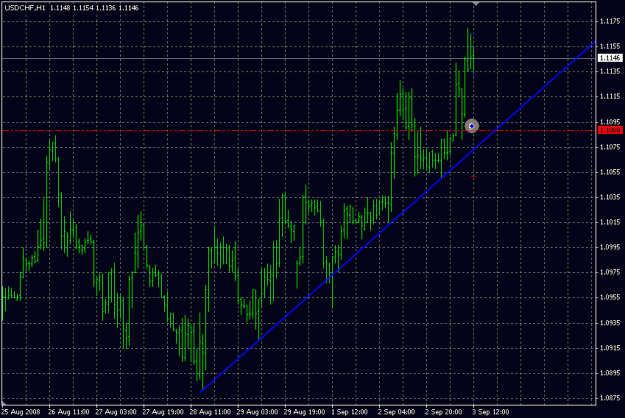Click the 27 Aug 19:00 time label

tap(163, 412)
